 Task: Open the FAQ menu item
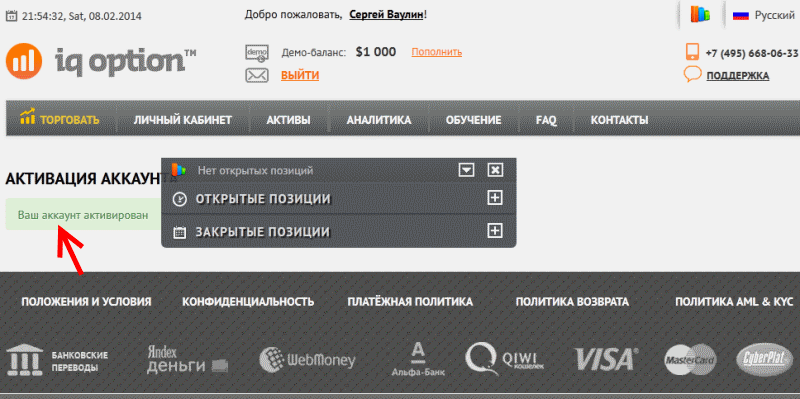click(546, 121)
